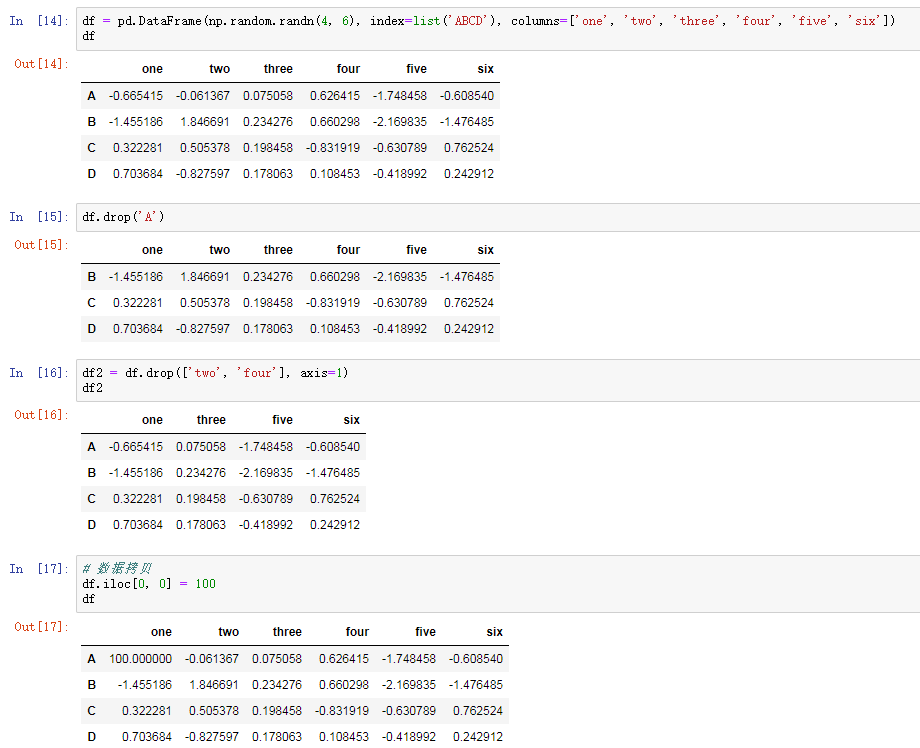Select the "Out[14]:" output prompt
This screenshot has height=748, width=920.
[x=41, y=64]
